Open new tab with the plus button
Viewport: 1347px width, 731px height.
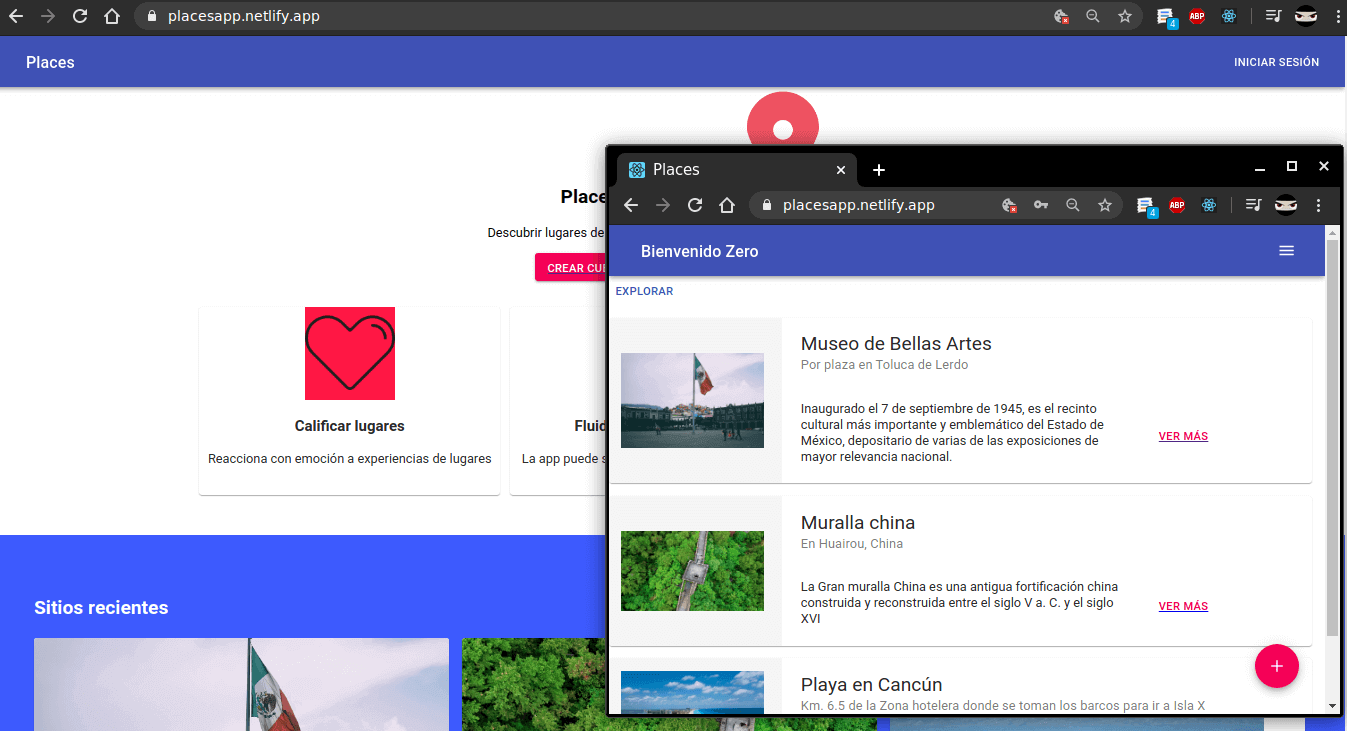coord(879,170)
